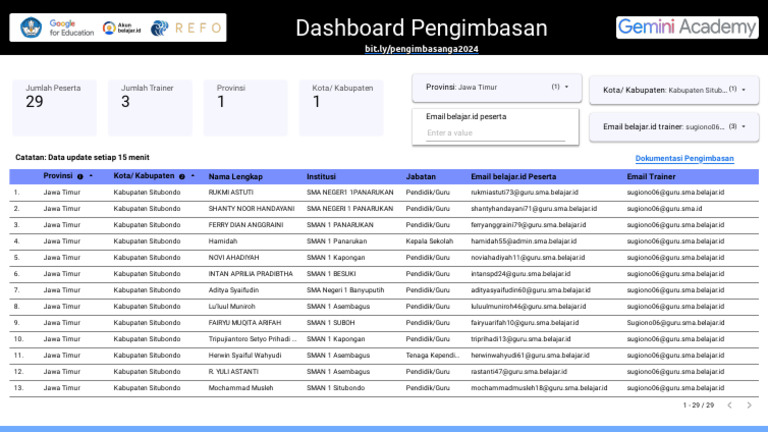Click the name FAIRYU MUQITA ARIFAH
The image size is (768, 432).
[245, 323]
